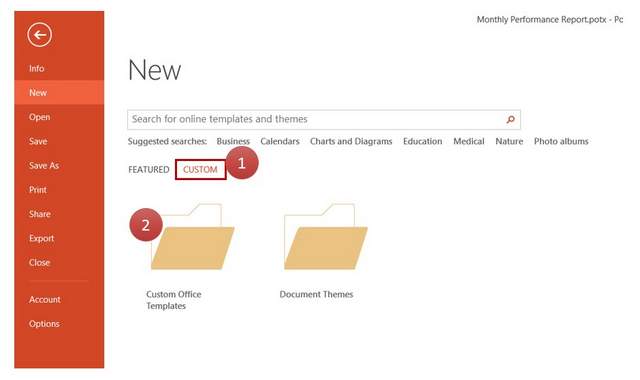The height and width of the screenshot is (380, 640).
Task: Search suggested category Nature
Action: 509,141
